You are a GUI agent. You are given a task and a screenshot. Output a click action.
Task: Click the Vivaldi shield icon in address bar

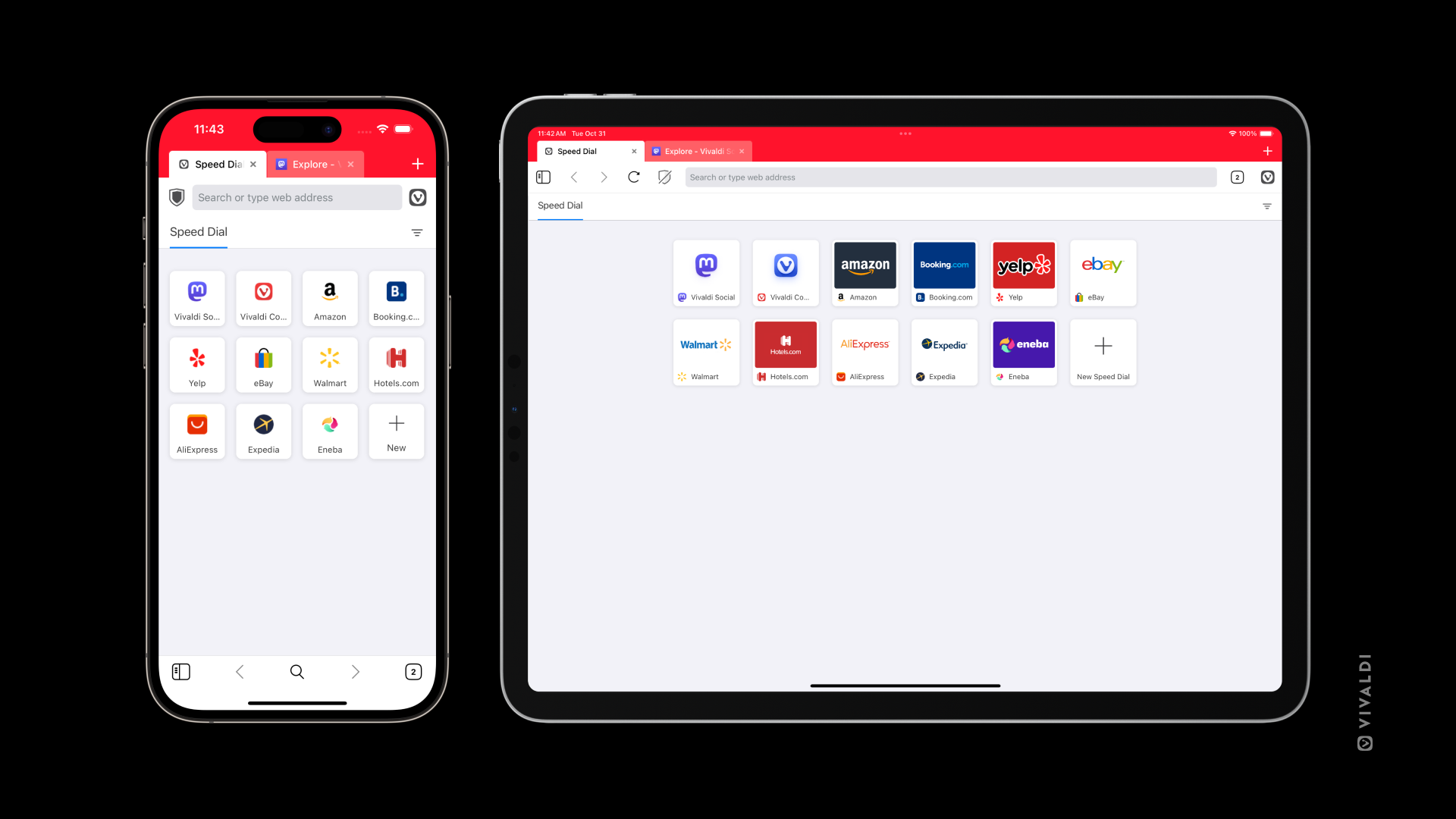point(178,197)
